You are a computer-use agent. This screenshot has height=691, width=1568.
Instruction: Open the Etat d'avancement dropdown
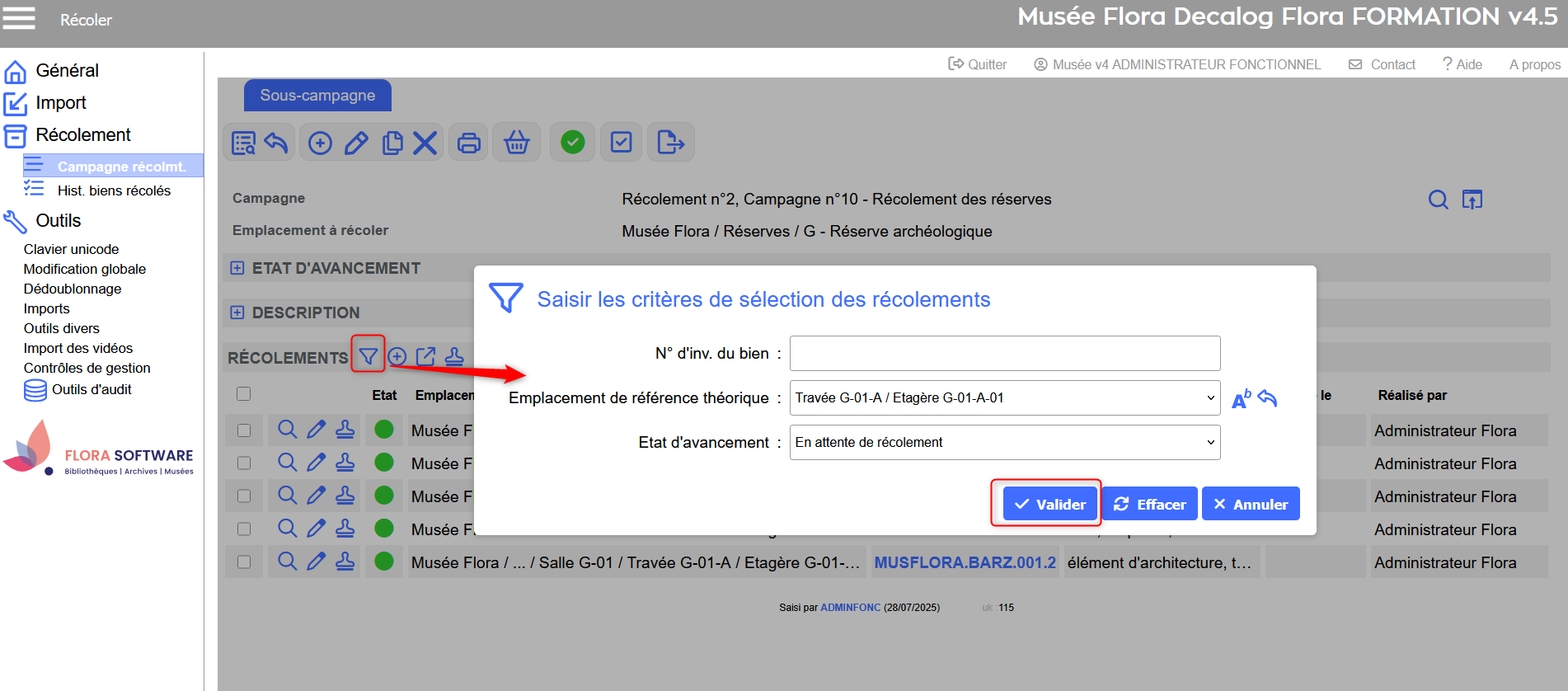(x=1004, y=442)
